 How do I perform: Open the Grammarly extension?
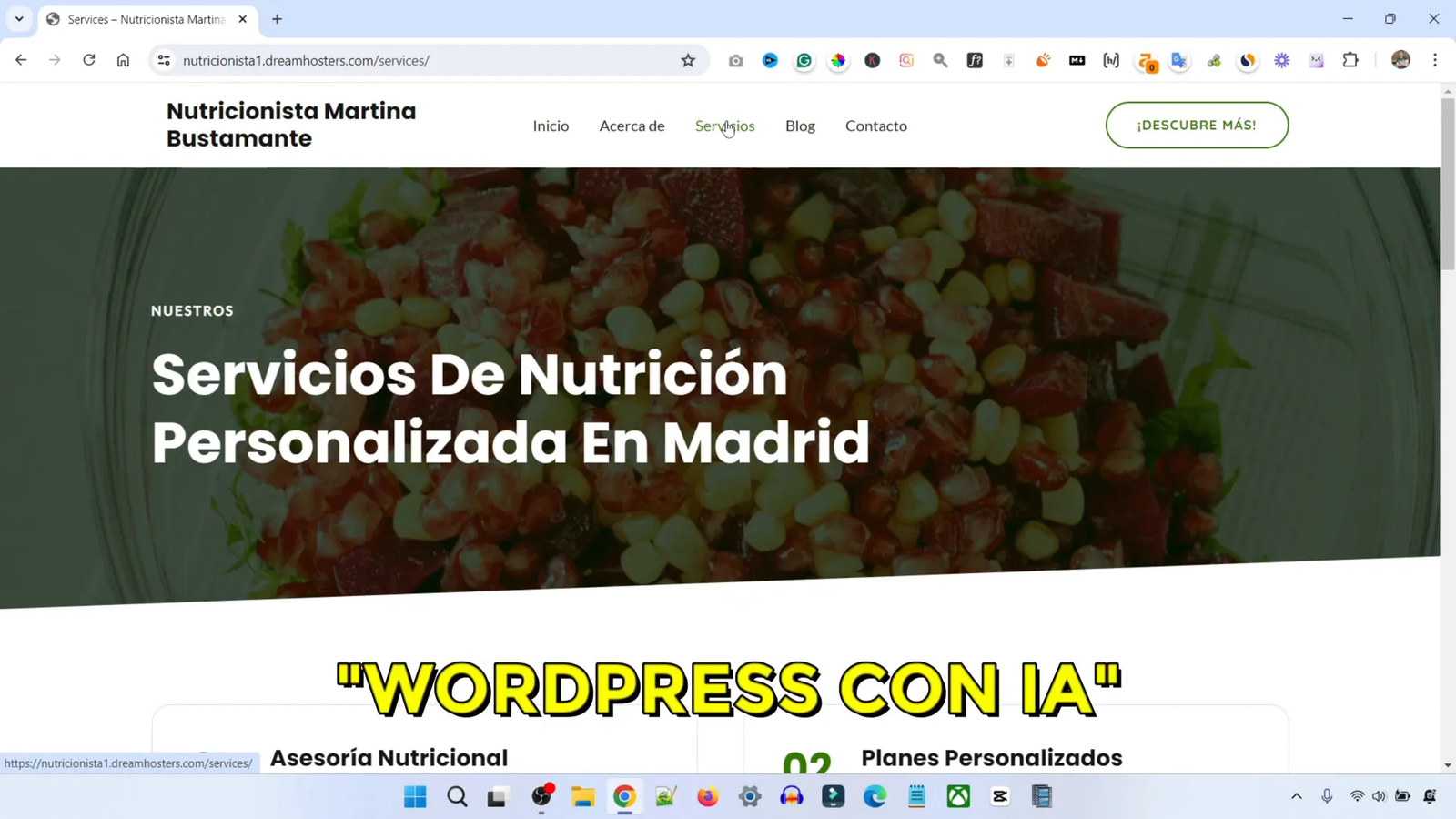click(804, 60)
